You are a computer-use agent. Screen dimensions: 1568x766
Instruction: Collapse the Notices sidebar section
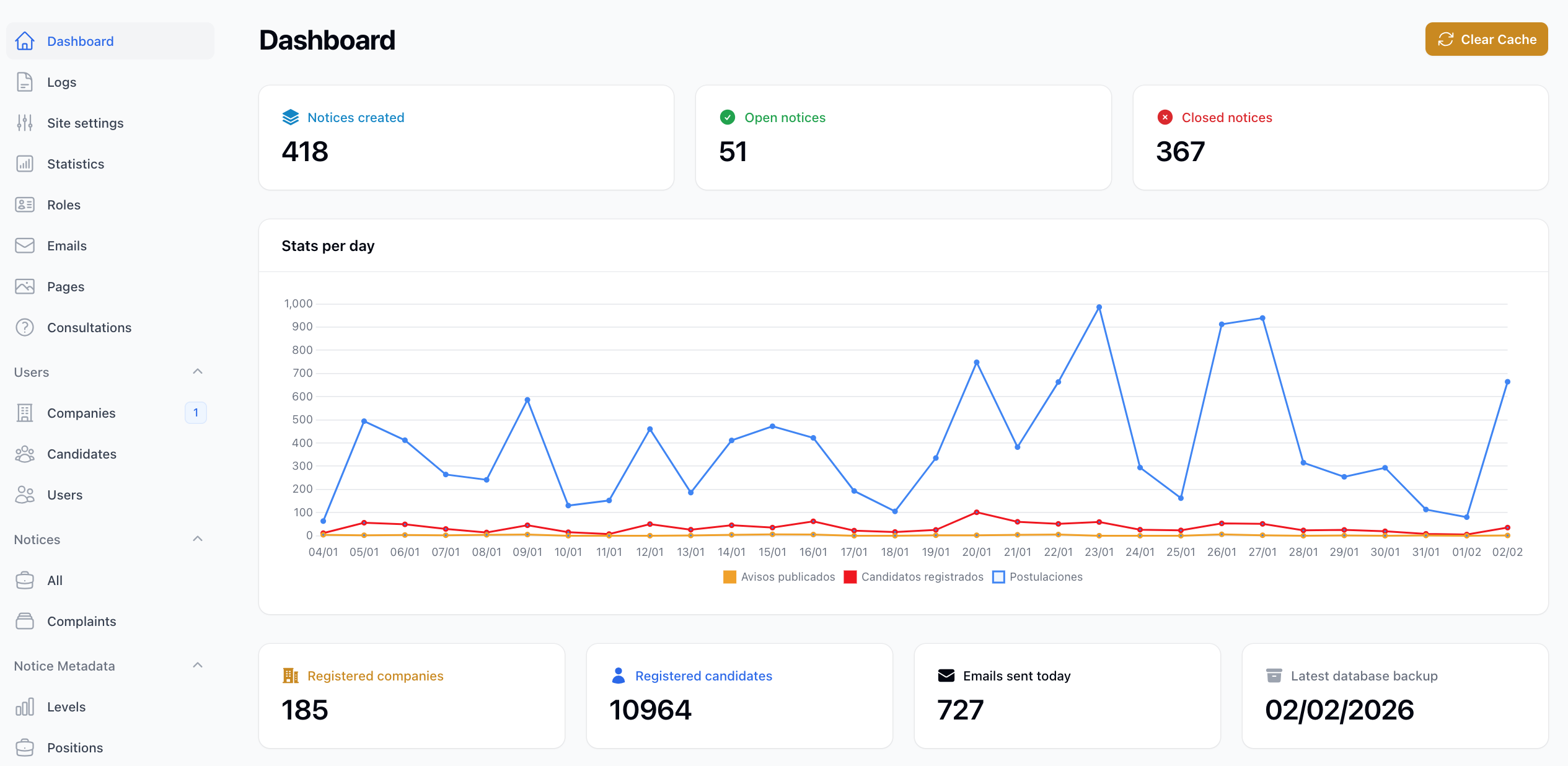click(x=198, y=539)
